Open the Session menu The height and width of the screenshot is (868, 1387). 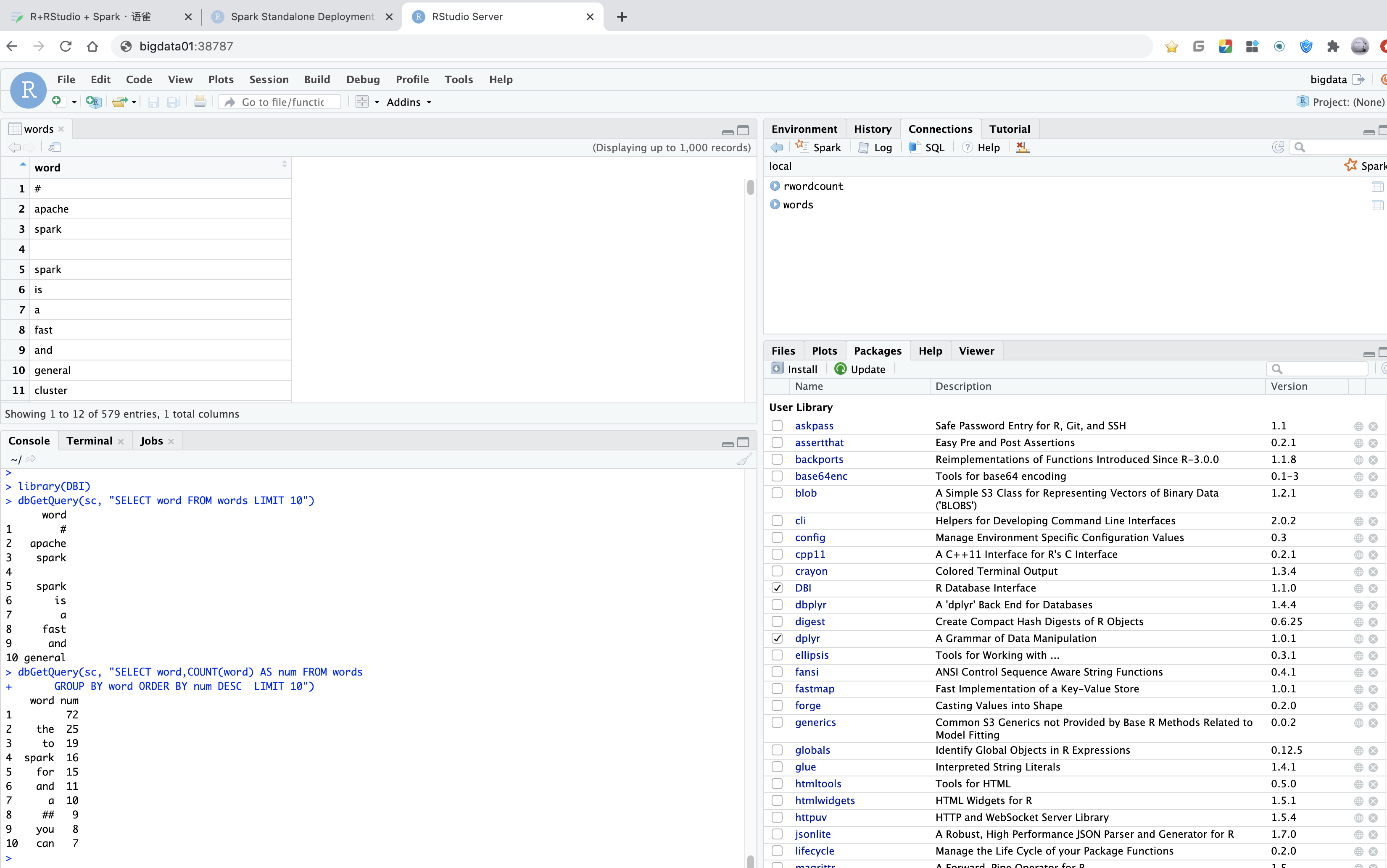pos(269,79)
